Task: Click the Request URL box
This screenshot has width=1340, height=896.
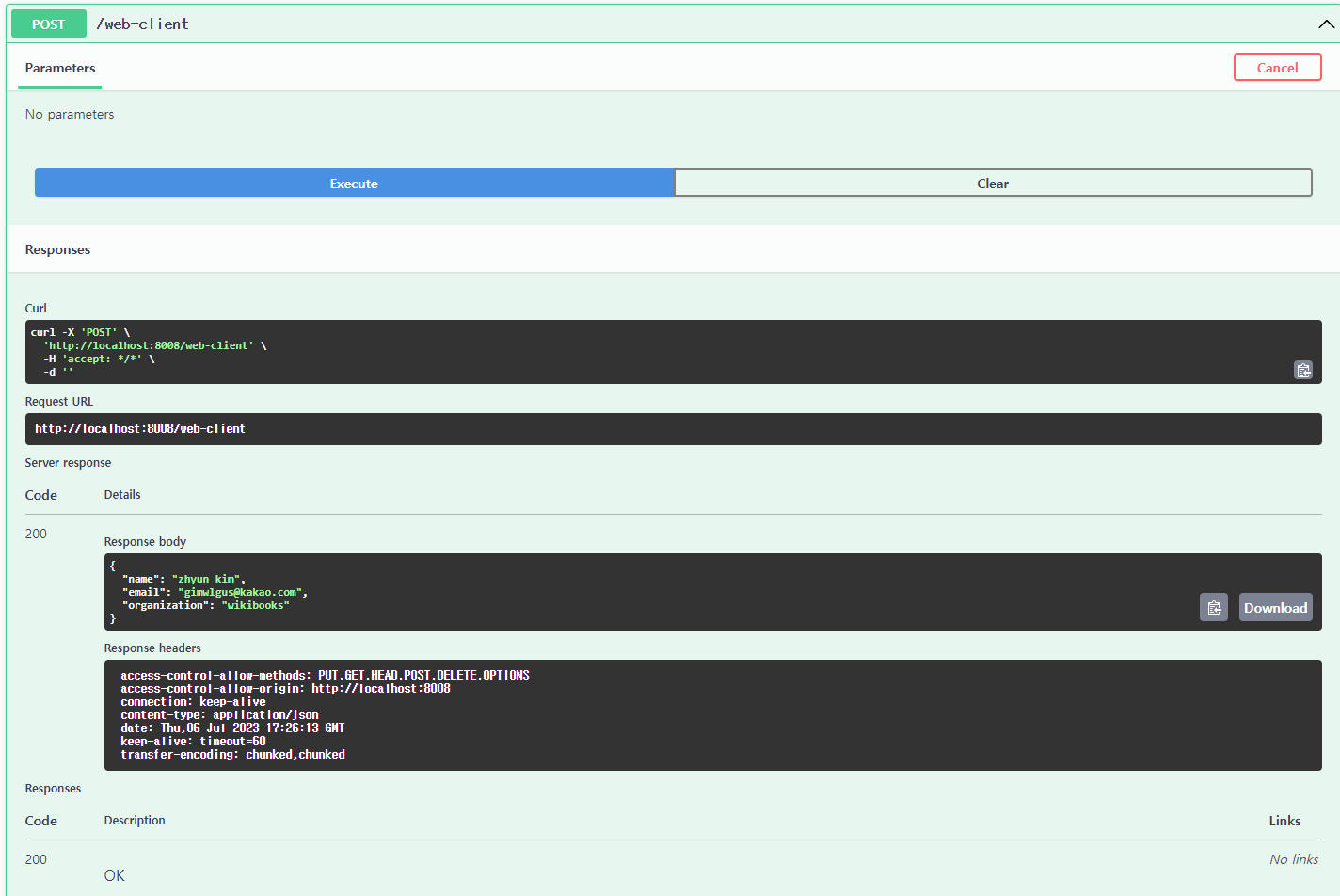Action: 674,428
